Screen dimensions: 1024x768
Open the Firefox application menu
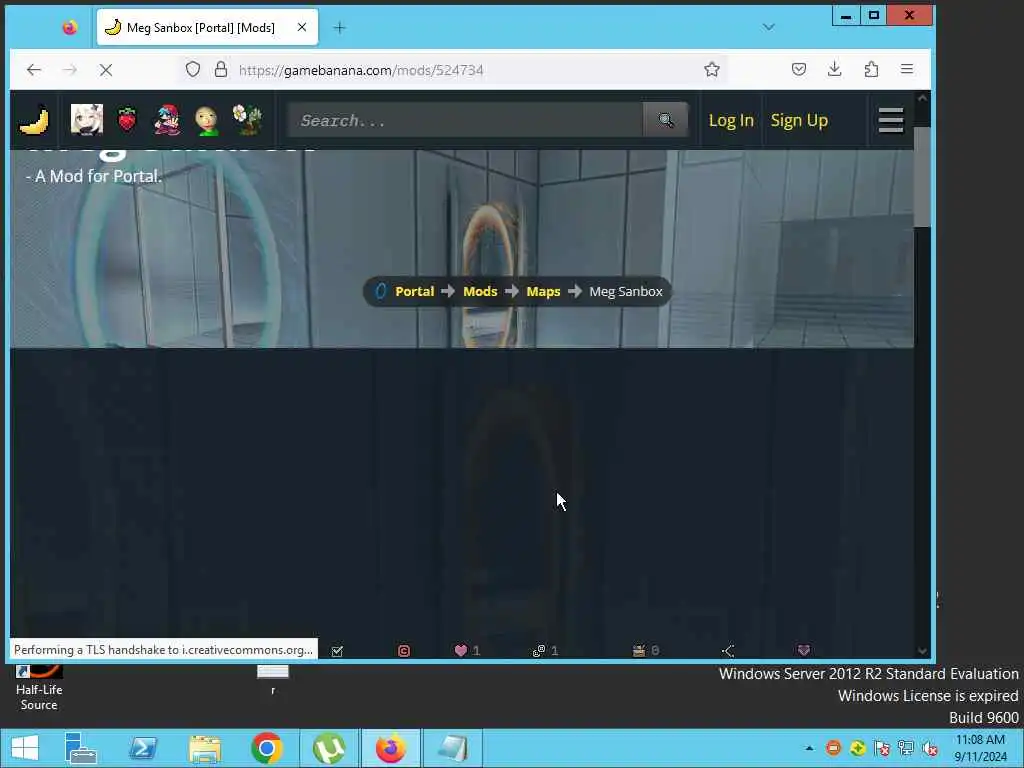[x=907, y=69]
